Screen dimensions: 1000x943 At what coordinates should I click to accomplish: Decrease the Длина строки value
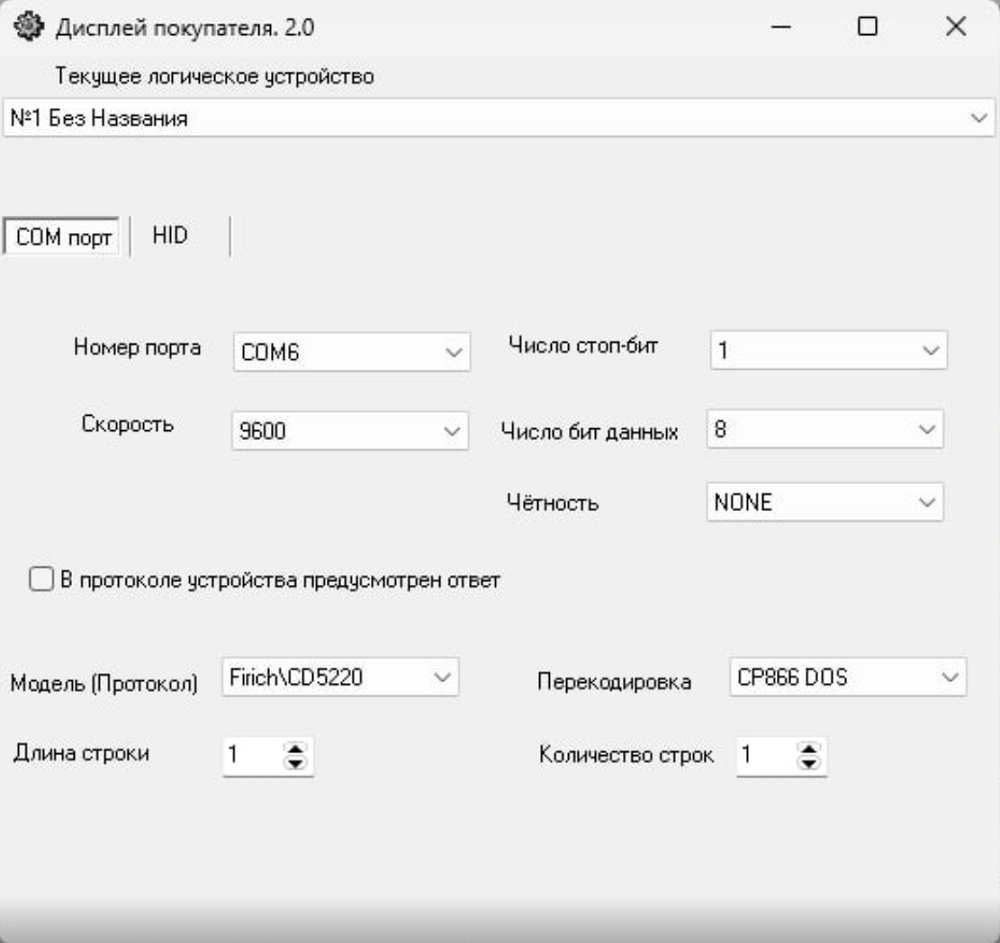point(294,764)
